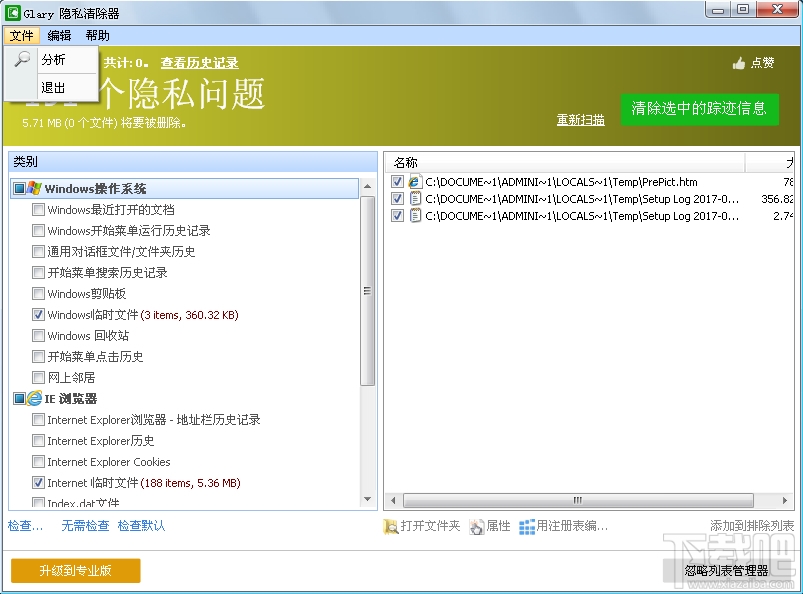Click file list horizontal scroll left arrow

click(393, 500)
